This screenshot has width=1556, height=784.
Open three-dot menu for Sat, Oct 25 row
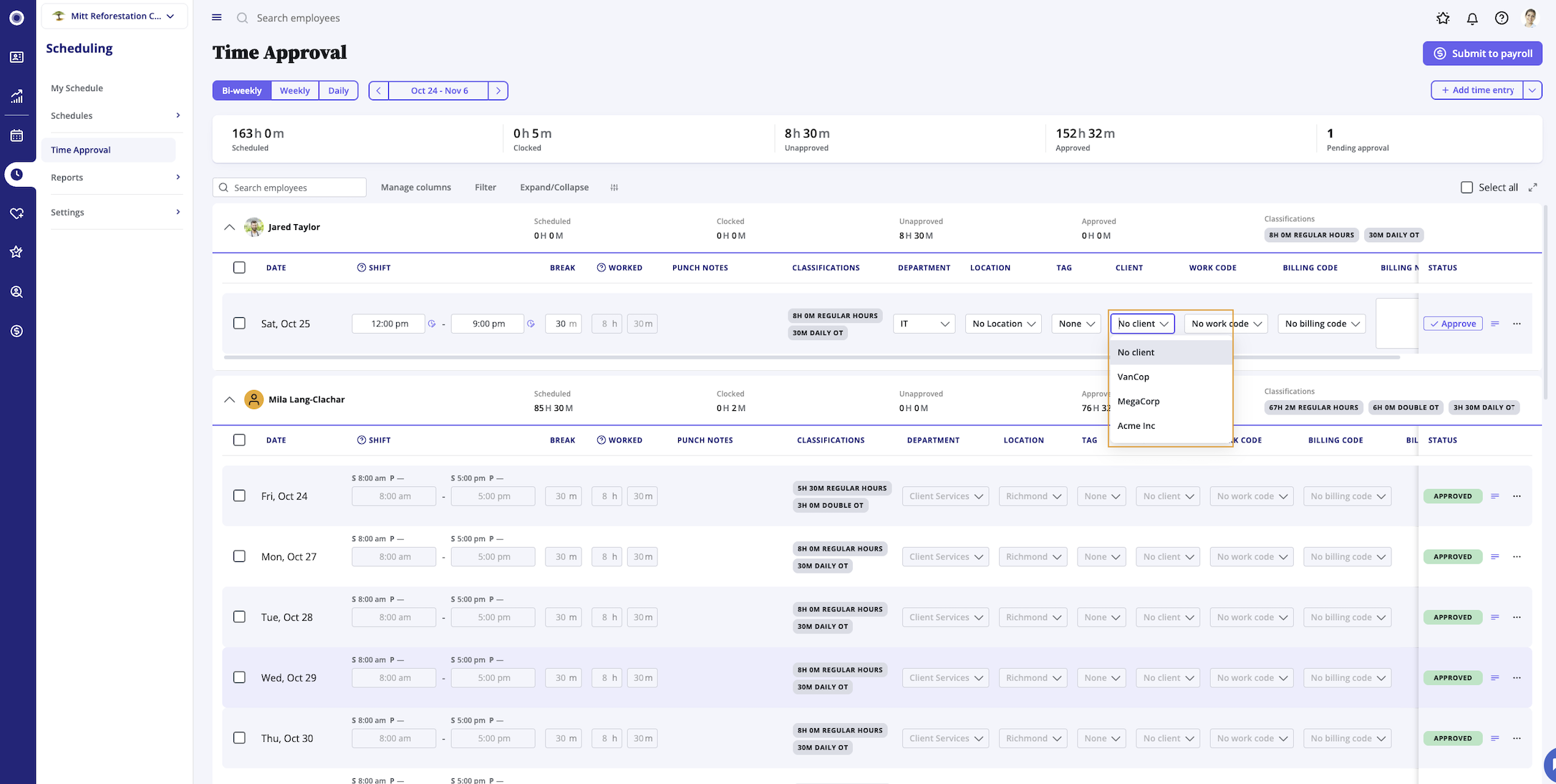pyautogui.click(x=1517, y=324)
